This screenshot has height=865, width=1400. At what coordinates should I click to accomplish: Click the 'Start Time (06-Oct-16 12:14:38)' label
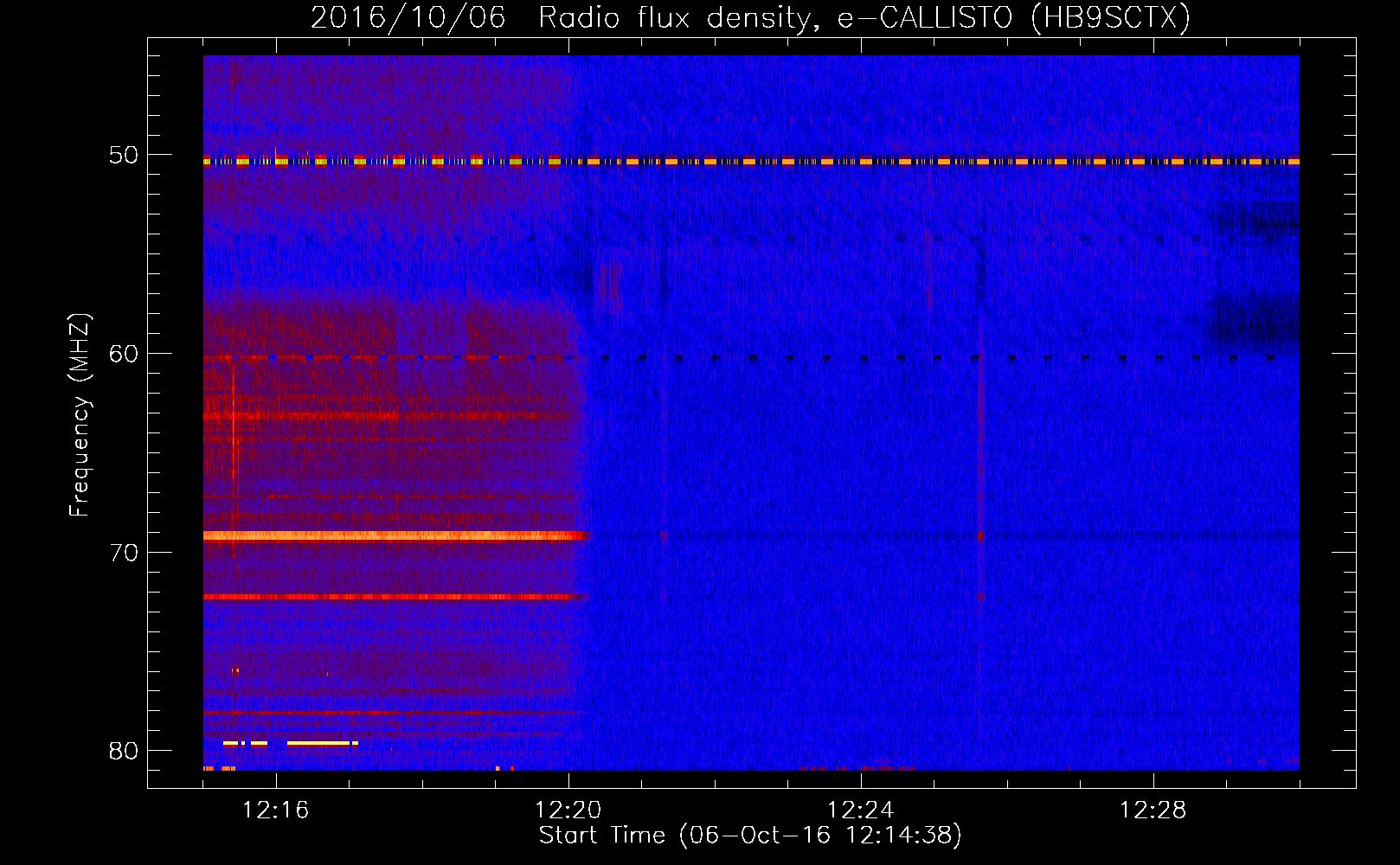point(750,836)
